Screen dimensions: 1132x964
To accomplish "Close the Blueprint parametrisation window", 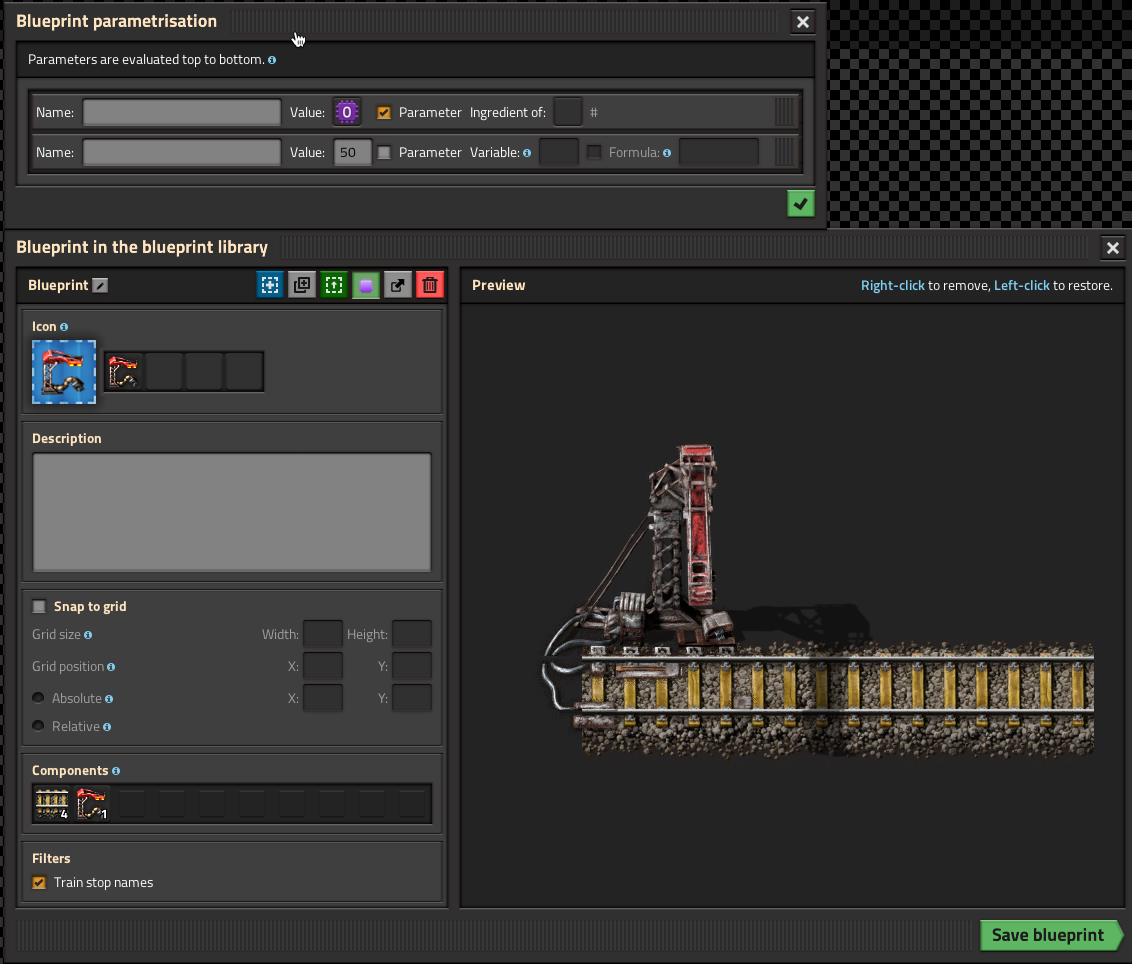I will click(x=803, y=22).
